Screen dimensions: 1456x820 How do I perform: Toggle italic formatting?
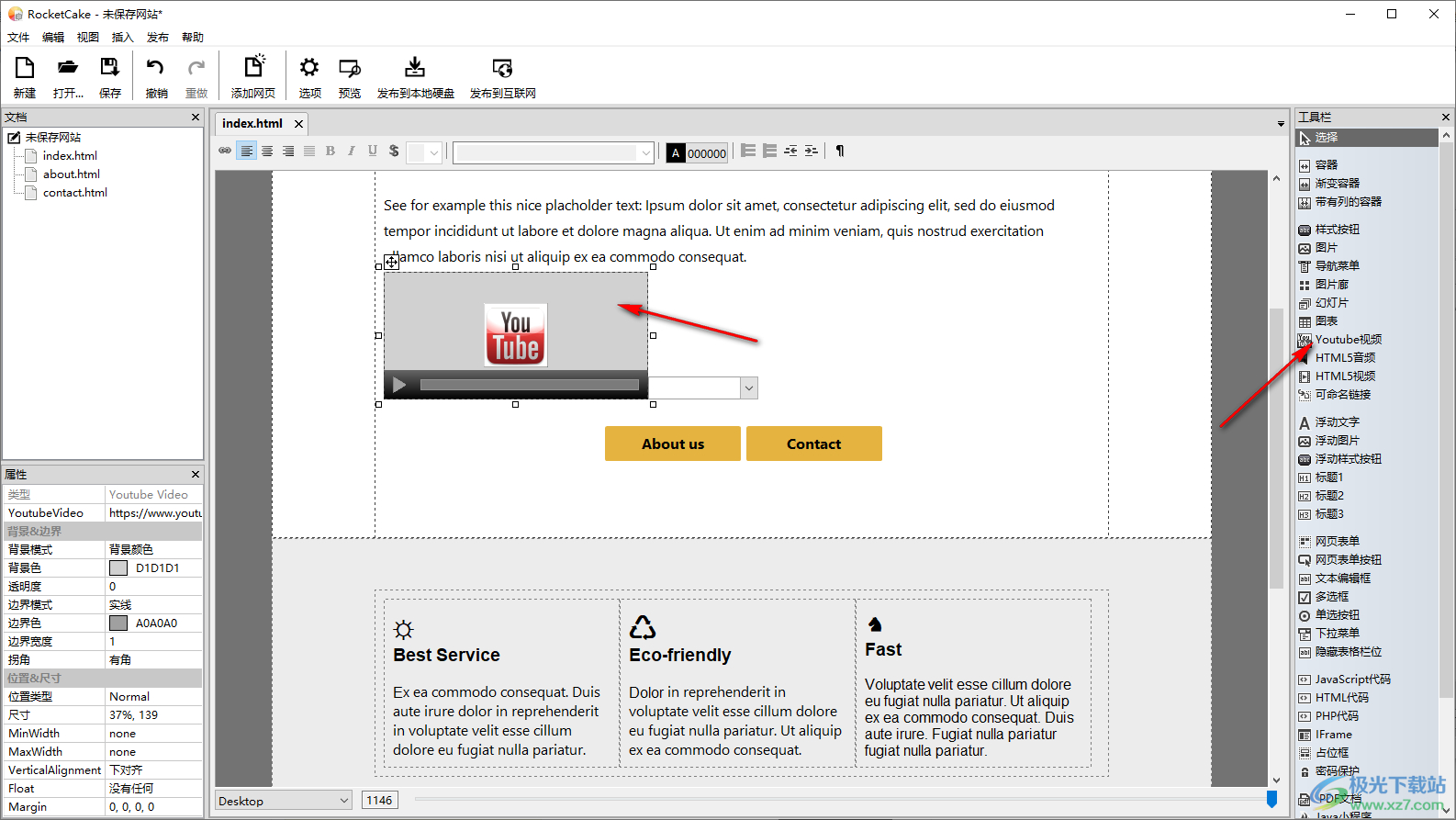pos(352,152)
